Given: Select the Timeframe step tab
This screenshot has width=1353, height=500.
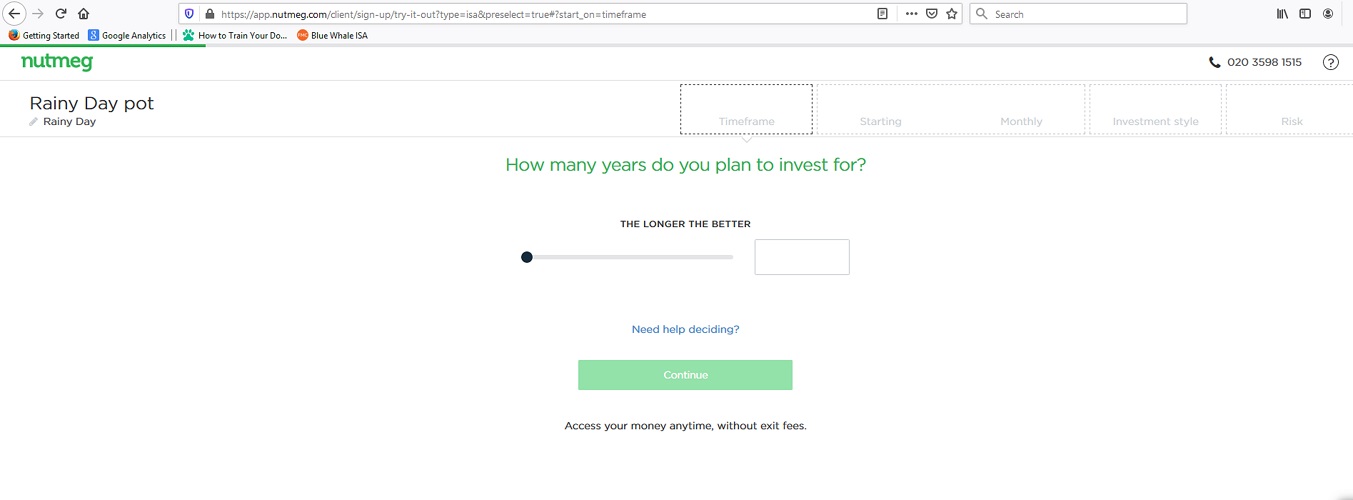Looking at the screenshot, I should coord(746,110).
